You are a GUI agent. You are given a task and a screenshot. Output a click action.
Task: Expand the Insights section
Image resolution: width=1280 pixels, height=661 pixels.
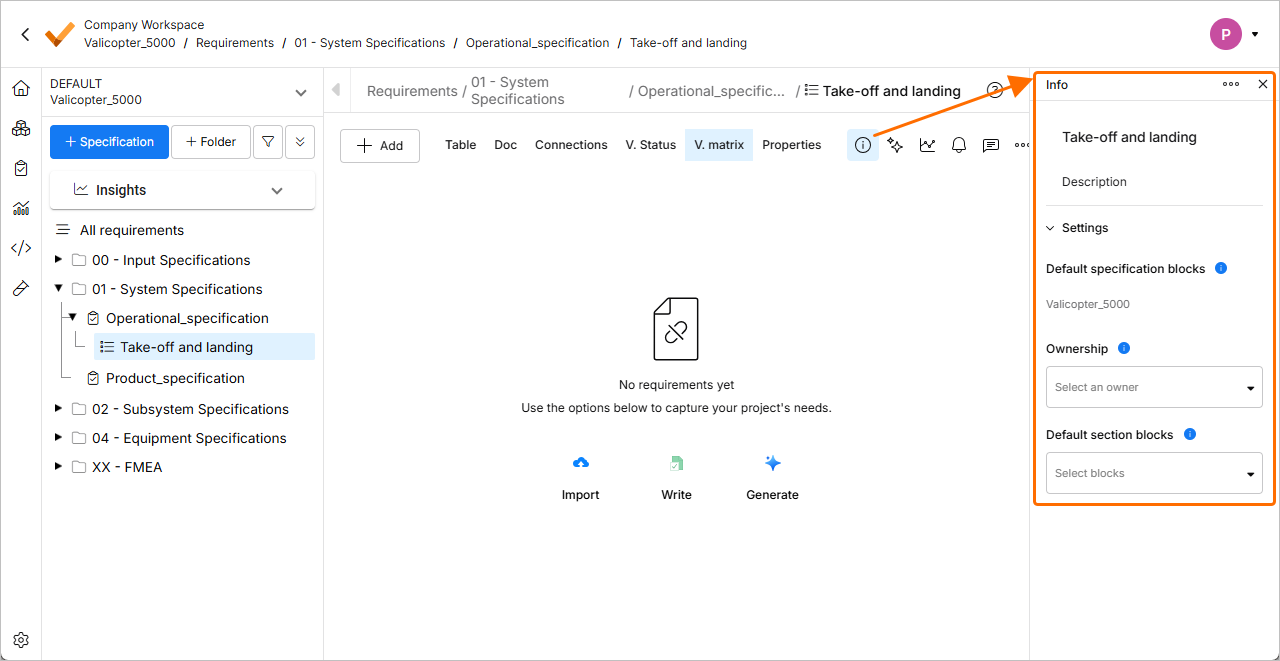[x=182, y=190]
